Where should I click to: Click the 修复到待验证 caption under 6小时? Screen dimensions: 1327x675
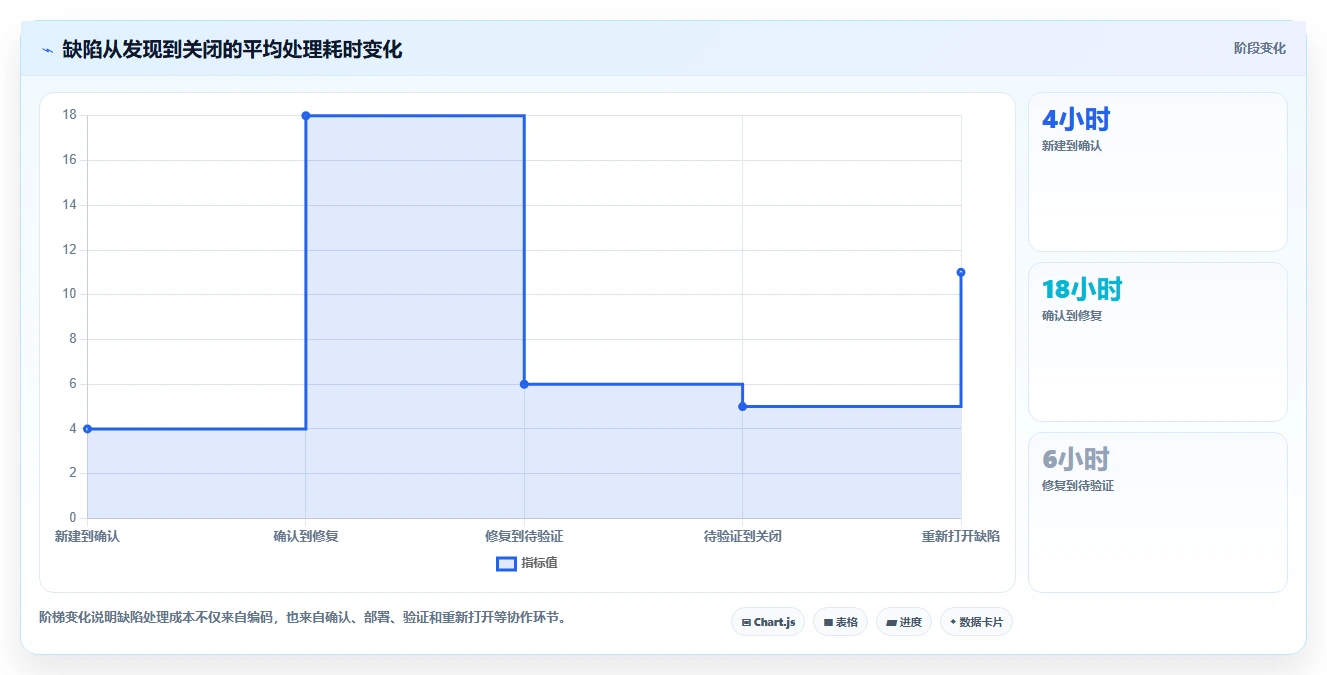click(x=1078, y=486)
